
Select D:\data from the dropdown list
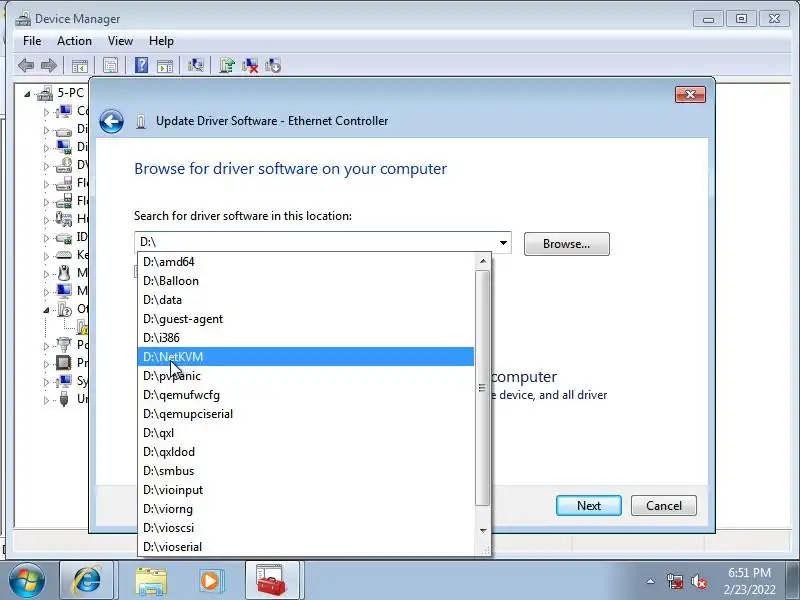click(306, 299)
